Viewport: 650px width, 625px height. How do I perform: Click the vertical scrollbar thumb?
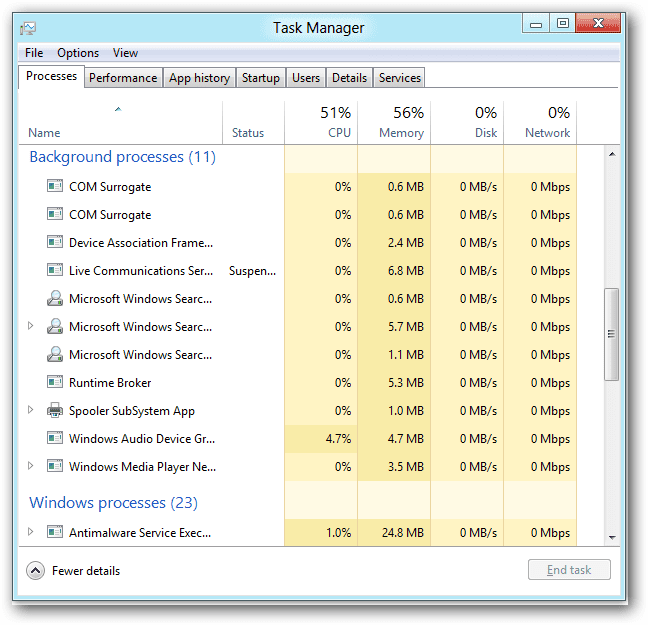point(612,334)
